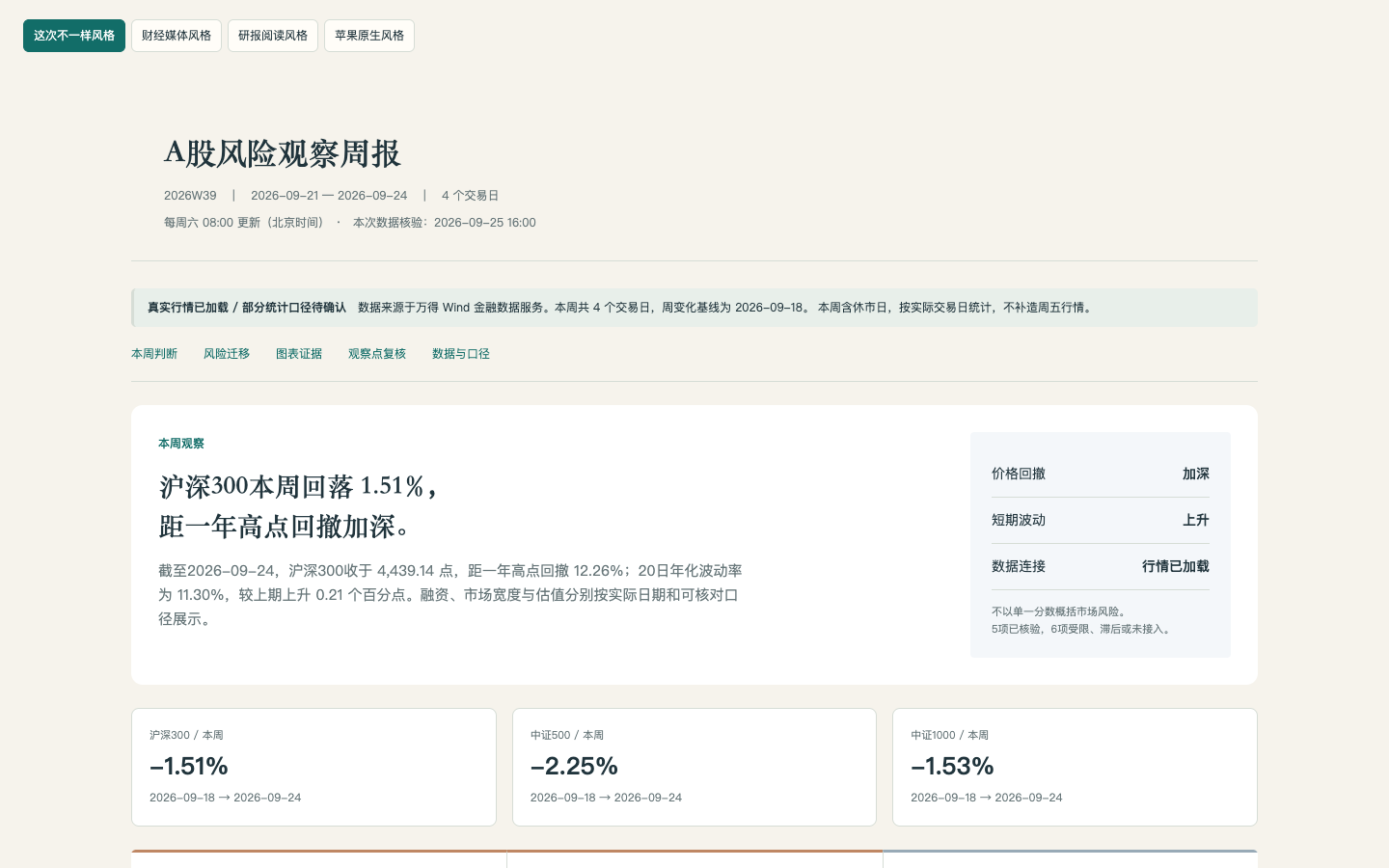Viewport: 1389px width, 868px height.
Task: Jump to 观察点复核 section
Action: tap(377, 354)
